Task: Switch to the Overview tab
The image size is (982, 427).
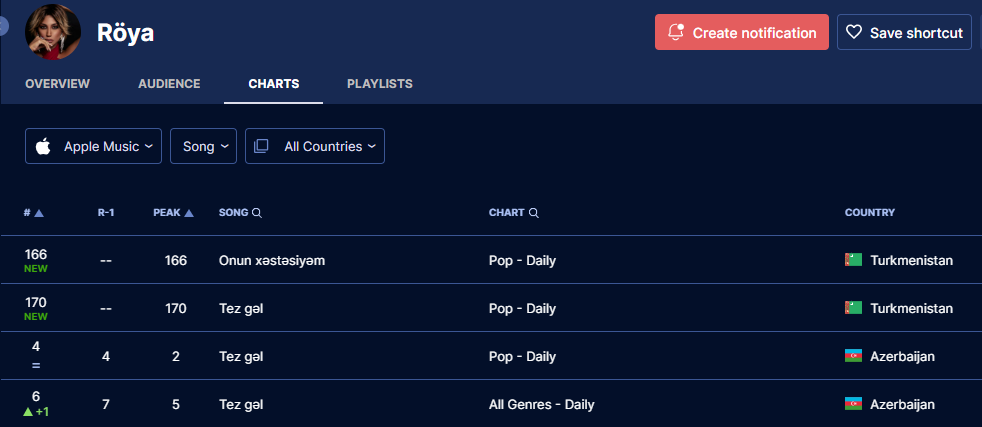Action: click(57, 84)
